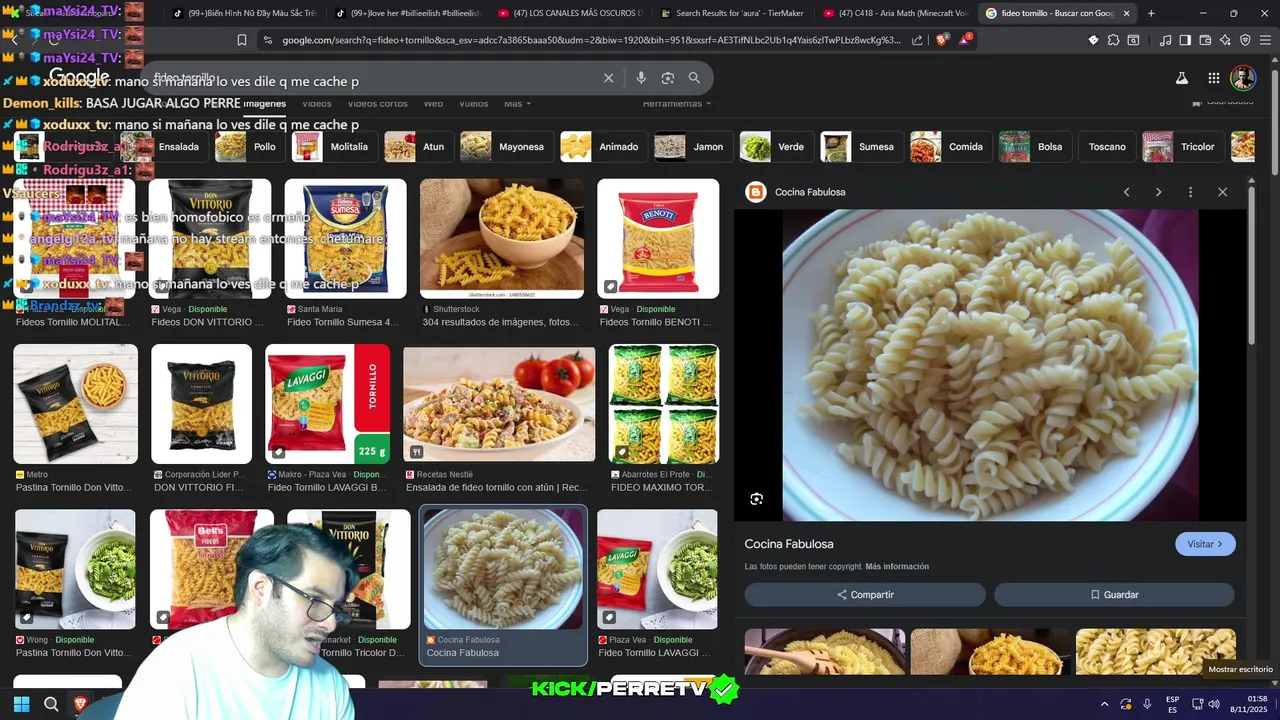
Task: Close the Cocina Fabulosa preview panel
Action: pyautogui.click(x=1222, y=192)
